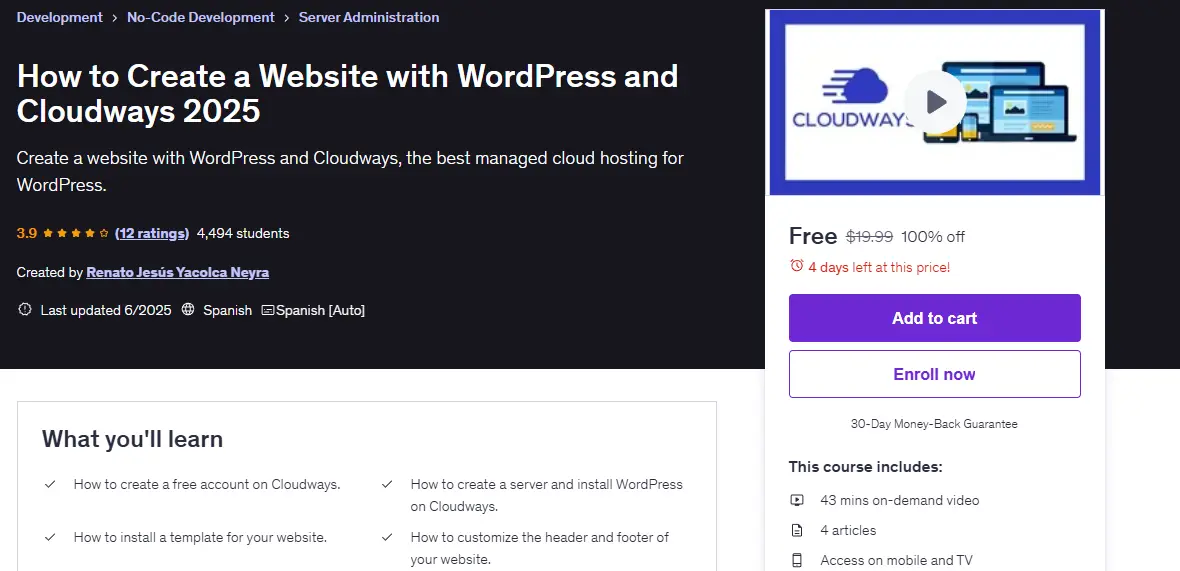Visit instructor Renato Jesús Yacolca Neyra profile
The width and height of the screenshot is (1180, 571).
pyautogui.click(x=178, y=272)
